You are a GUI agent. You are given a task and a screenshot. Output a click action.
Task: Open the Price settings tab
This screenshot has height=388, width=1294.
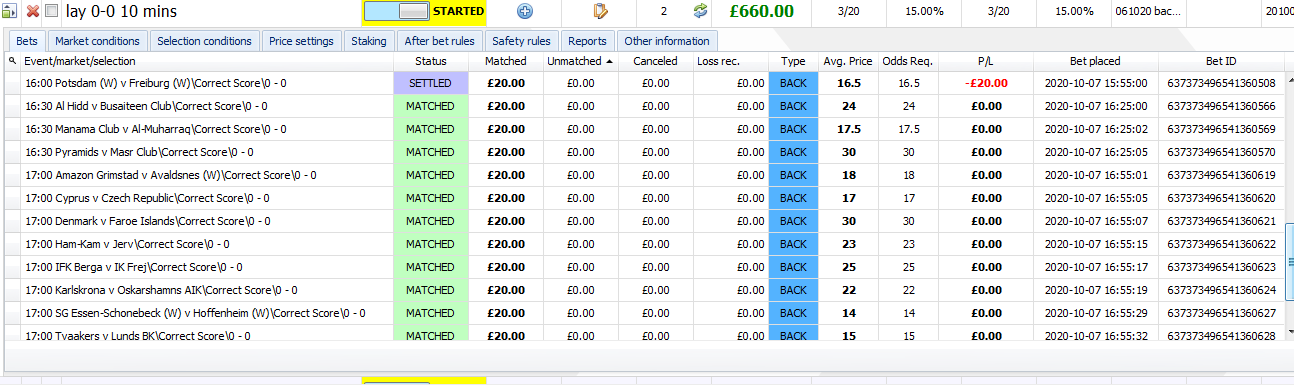[x=301, y=41]
